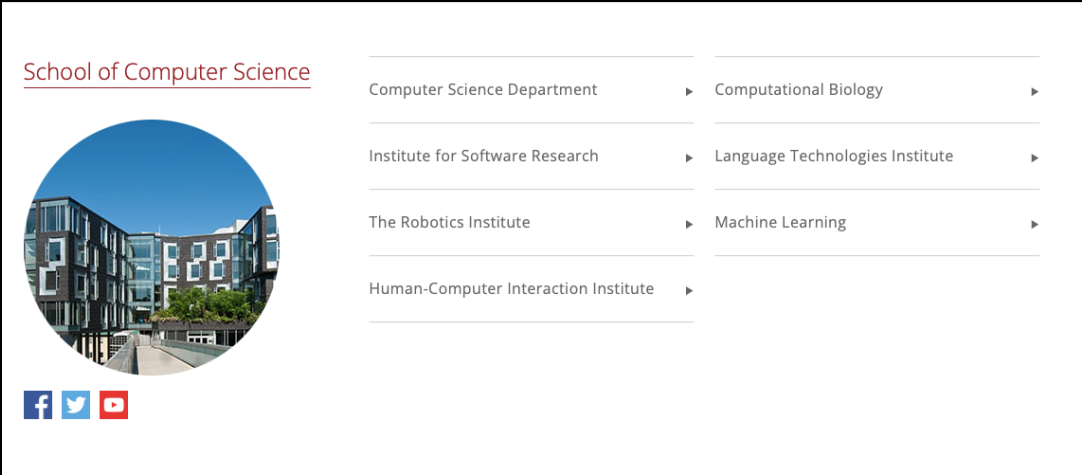
Task: Expand arrow beside Computer Science Department
Action: 689,91
